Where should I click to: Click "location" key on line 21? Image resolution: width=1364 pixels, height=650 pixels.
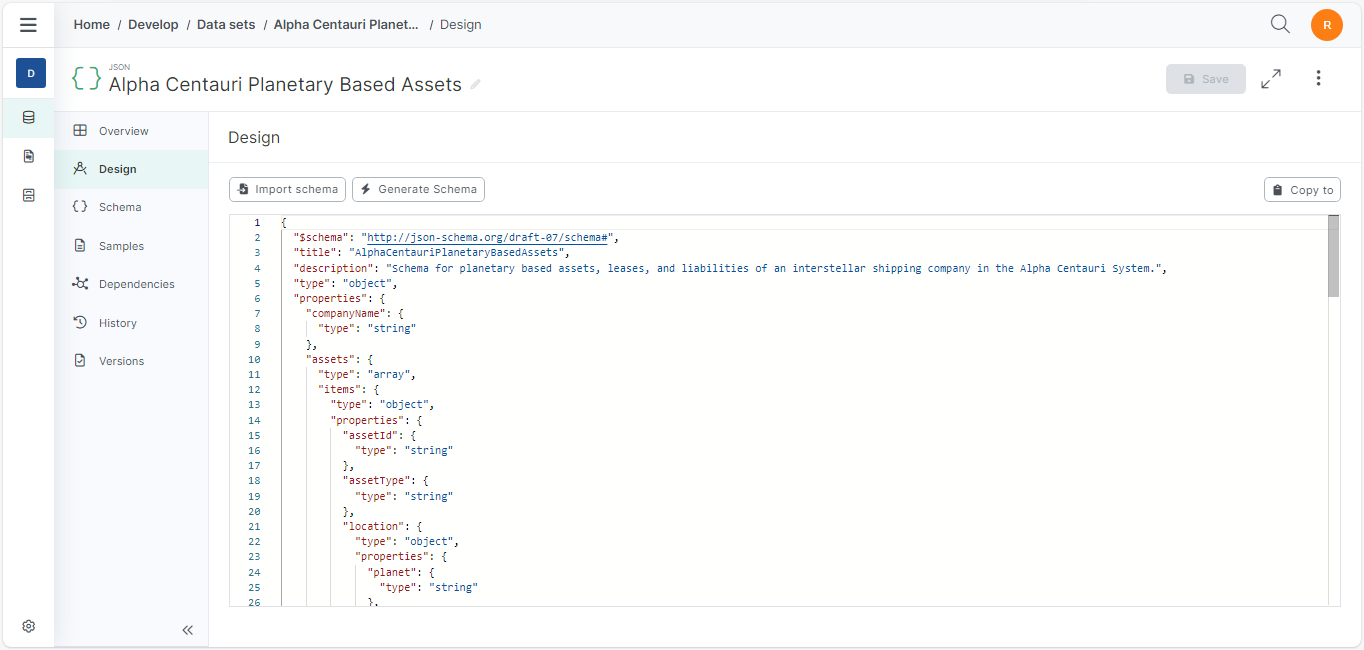(373, 526)
